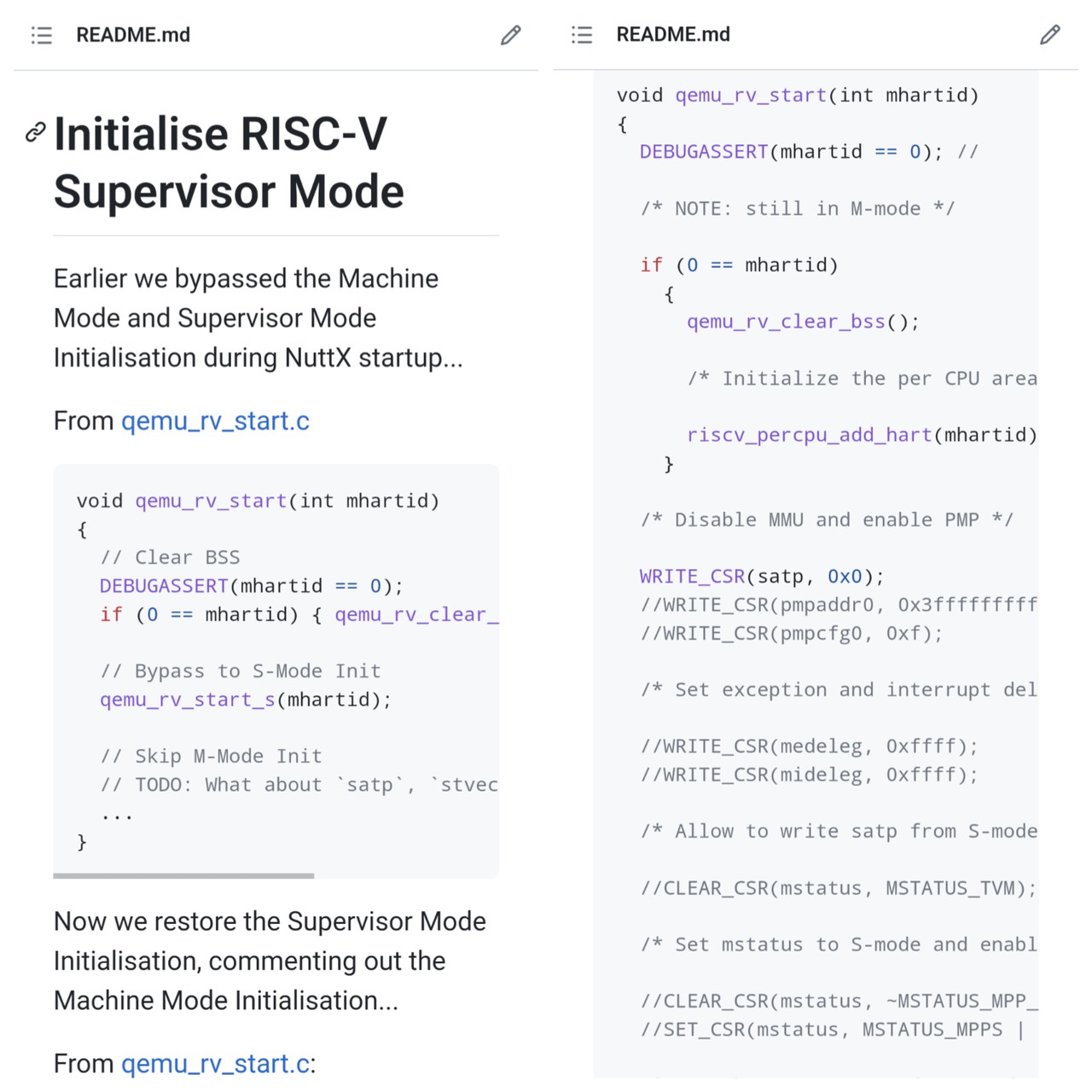The image size is (1092, 1092).
Task: Click the anchor link icon beside the heading
Action: pos(35,132)
